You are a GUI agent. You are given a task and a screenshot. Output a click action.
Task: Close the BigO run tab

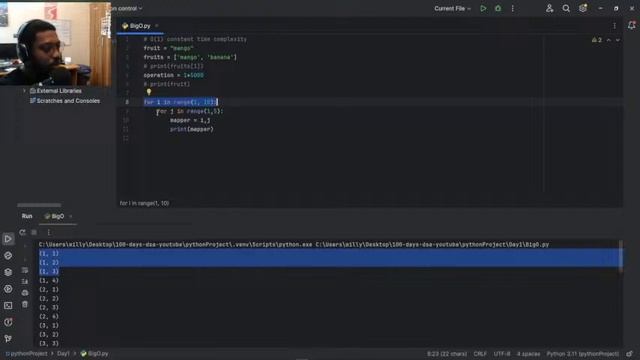[x=71, y=216]
